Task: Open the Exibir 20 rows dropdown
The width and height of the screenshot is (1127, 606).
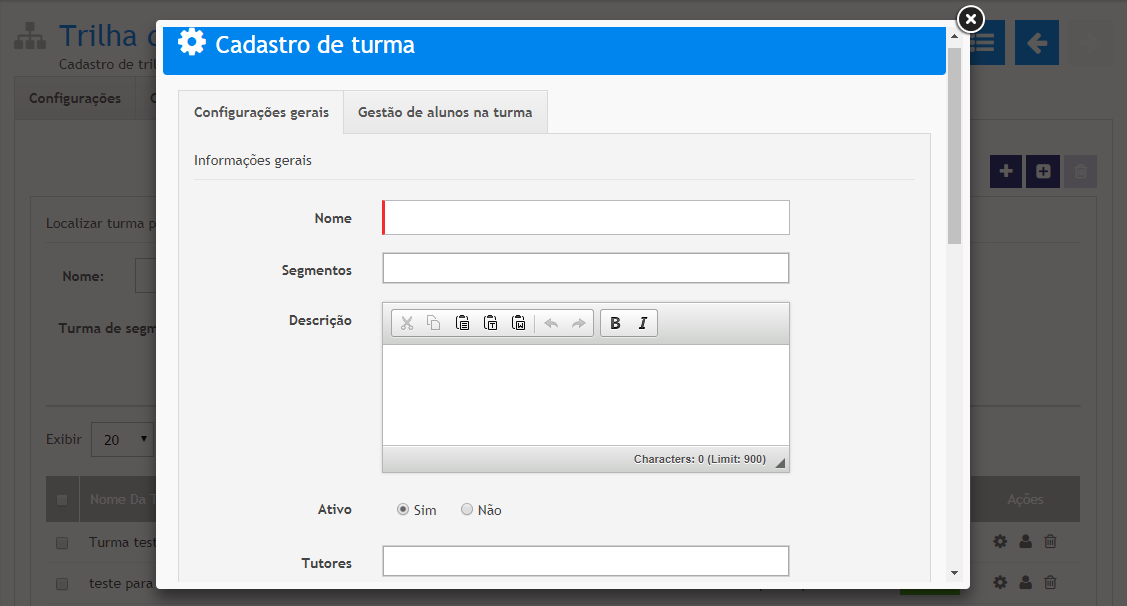Action: [122, 439]
